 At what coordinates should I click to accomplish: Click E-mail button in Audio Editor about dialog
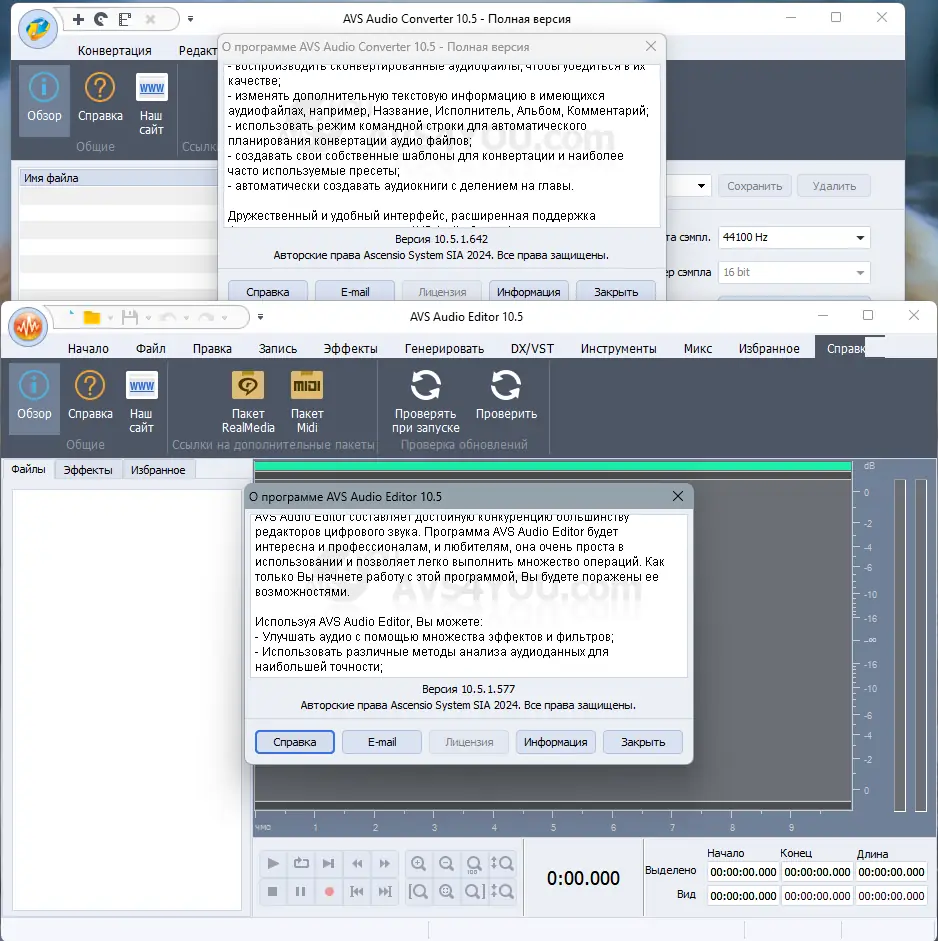(x=382, y=742)
